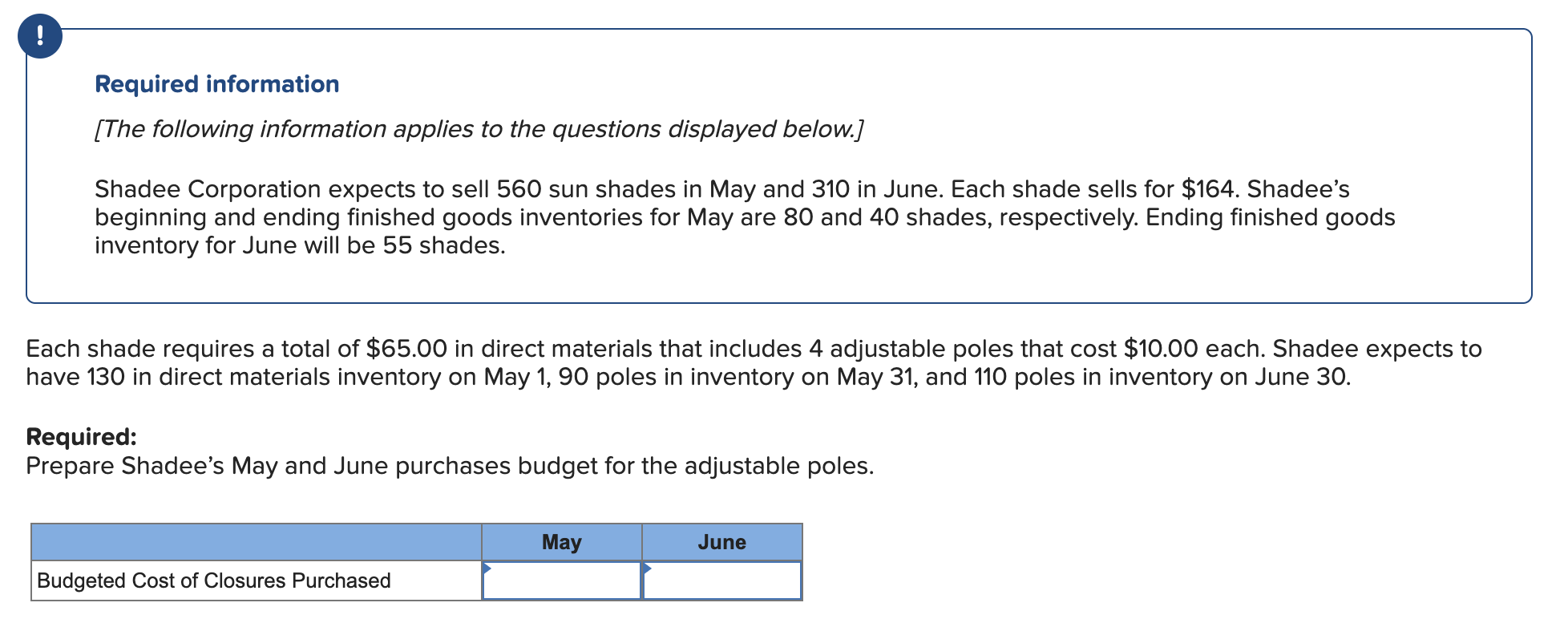Click the $164 selling price in text
The image size is (1568, 627).
click(1208, 189)
